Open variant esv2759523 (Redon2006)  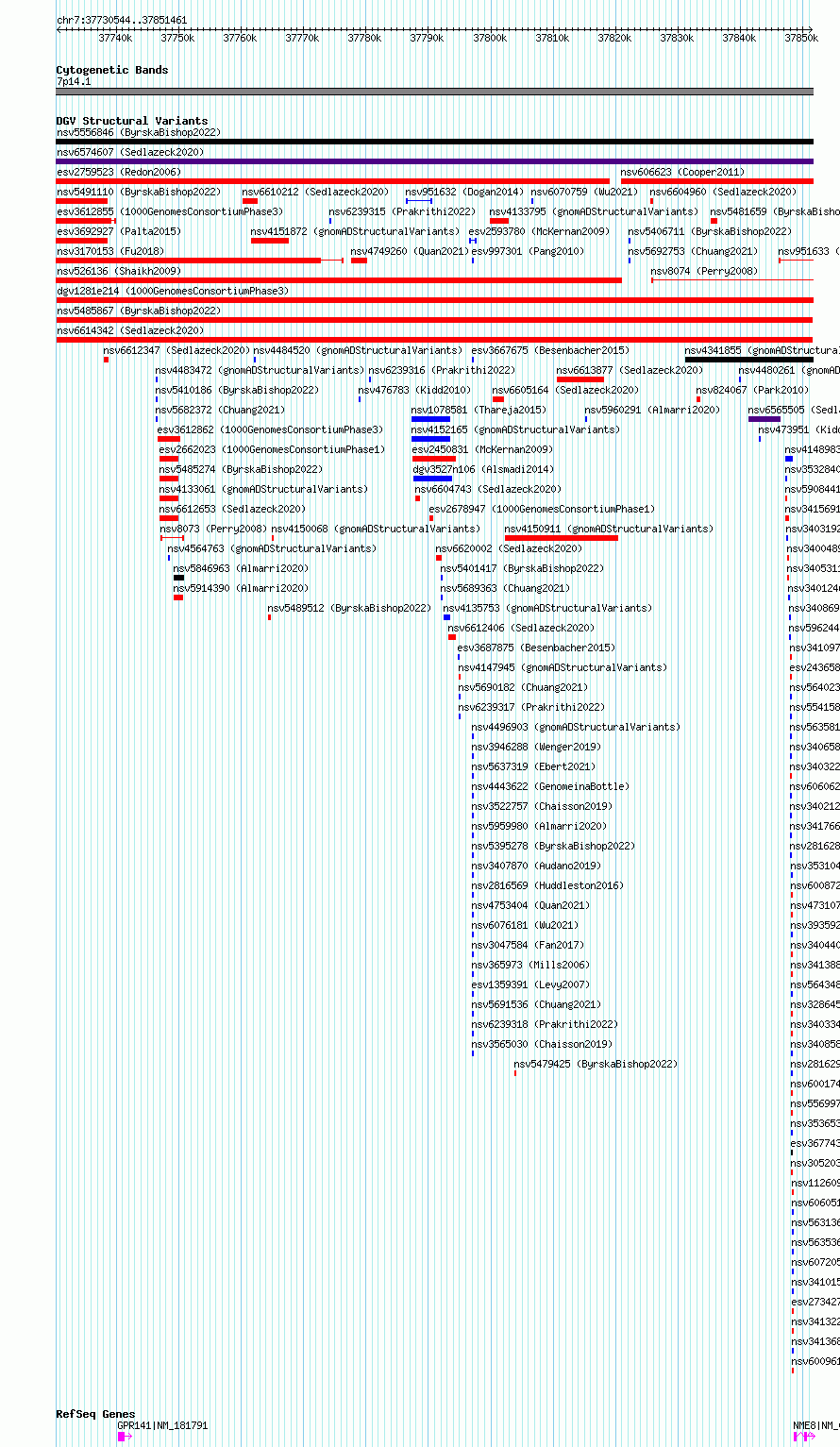pos(118,172)
